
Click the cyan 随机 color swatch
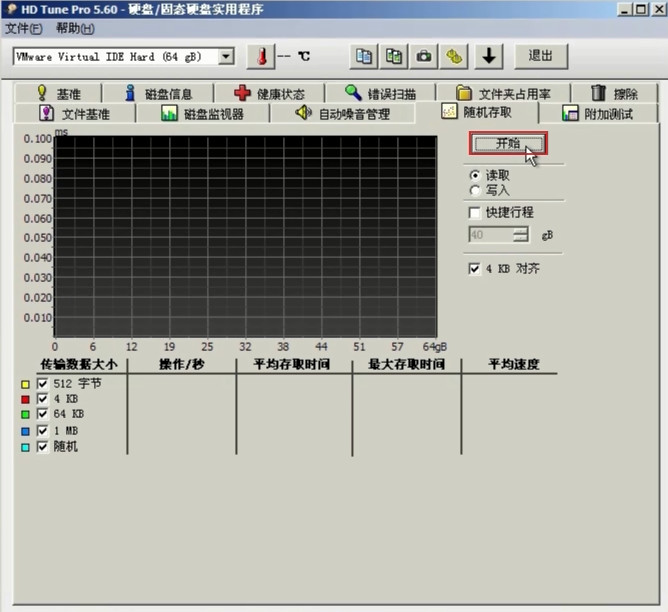[25, 447]
